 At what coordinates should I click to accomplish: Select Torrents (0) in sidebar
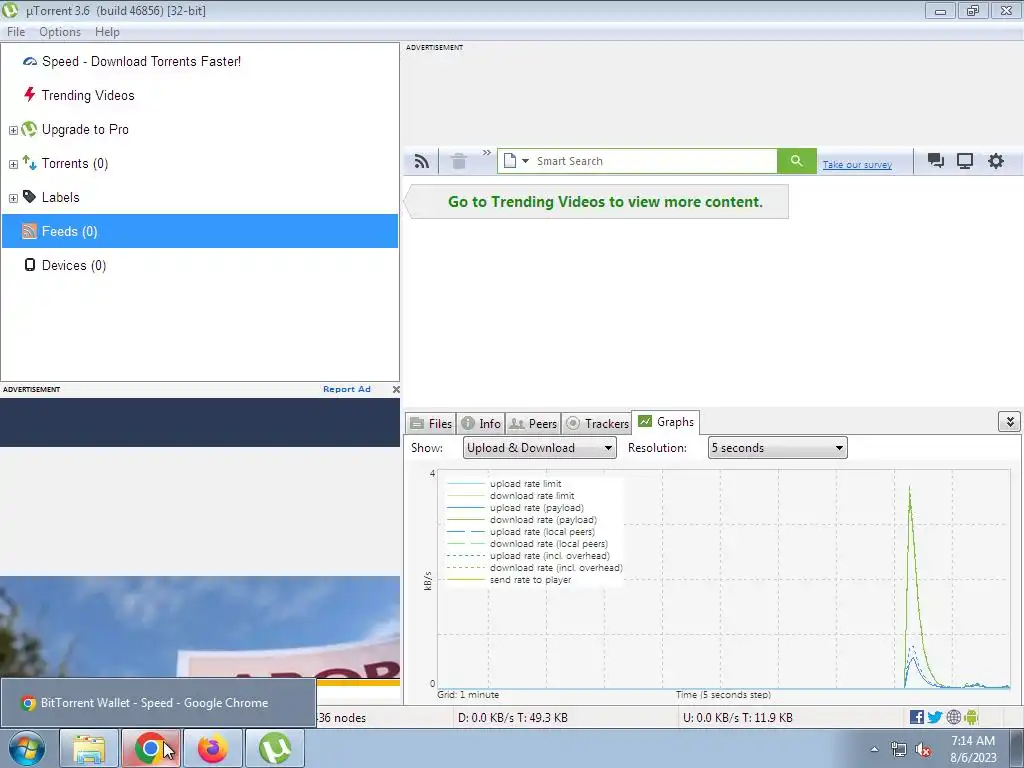tap(75, 163)
